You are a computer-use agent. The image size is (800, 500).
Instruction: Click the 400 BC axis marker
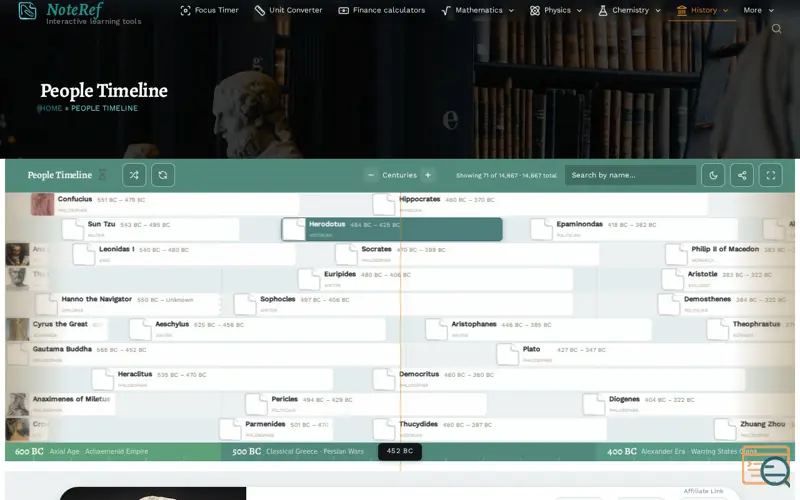tap(621, 452)
